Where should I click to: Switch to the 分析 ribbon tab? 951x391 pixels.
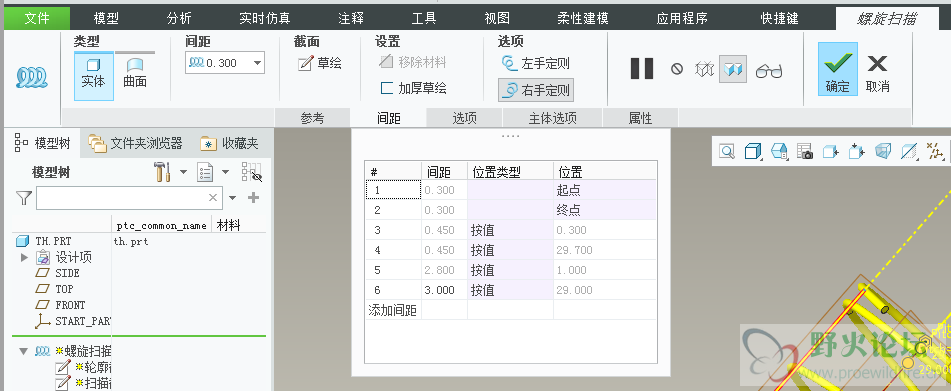pyautogui.click(x=180, y=18)
